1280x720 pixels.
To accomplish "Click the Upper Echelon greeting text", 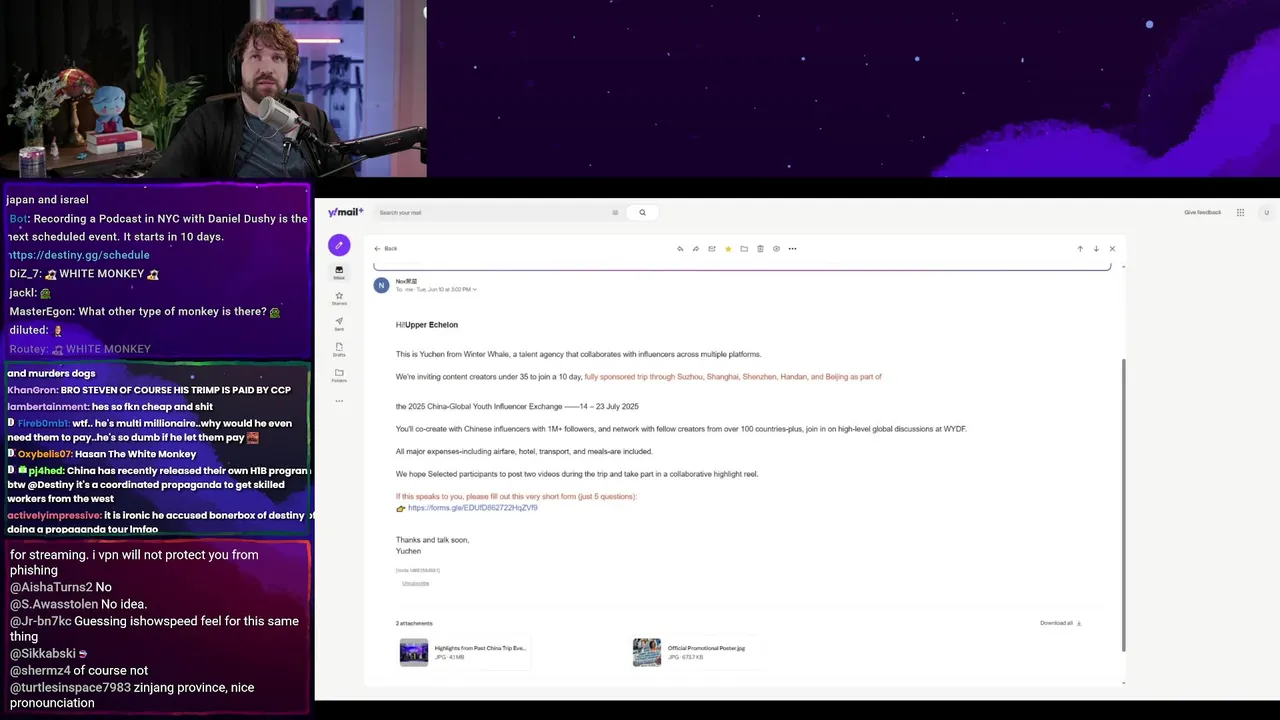I will (x=431, y=324).
